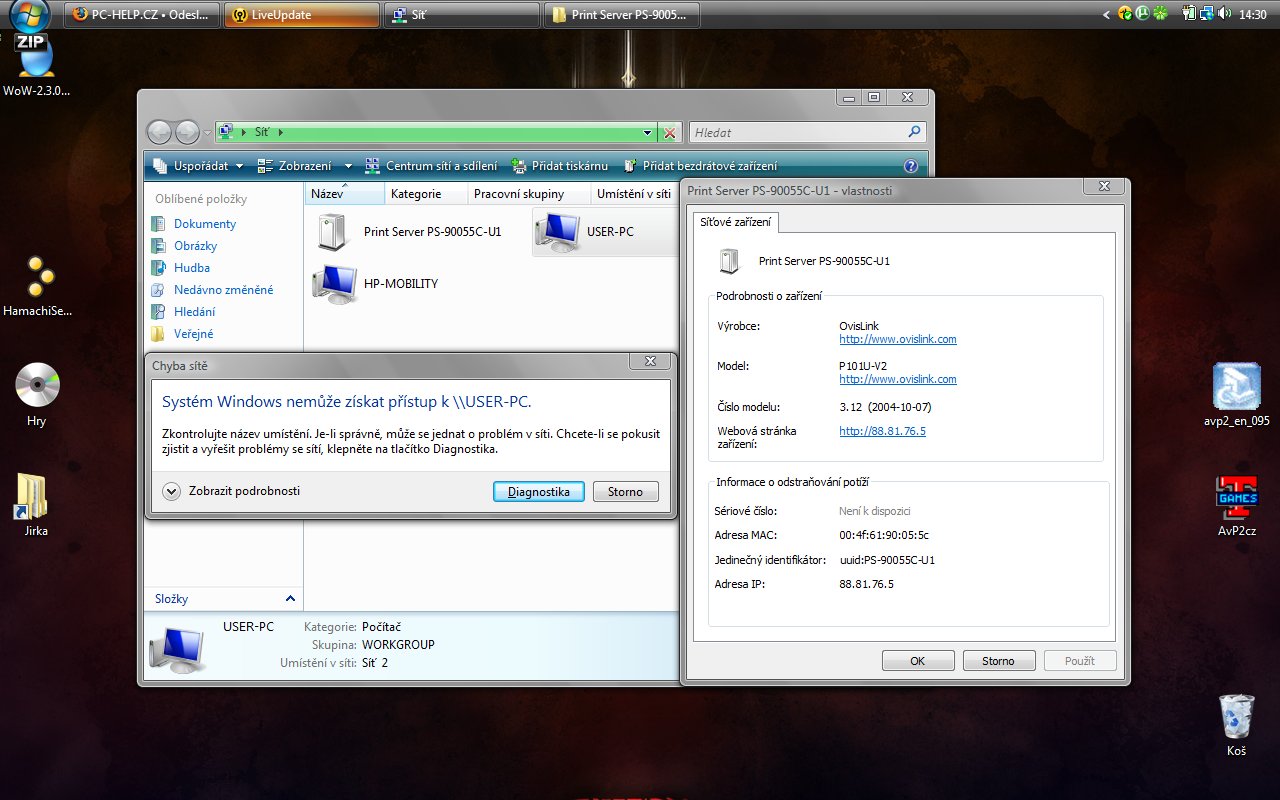
Task: Click the Síť breadcrumb in the address bar
Action: click(262, 132)
